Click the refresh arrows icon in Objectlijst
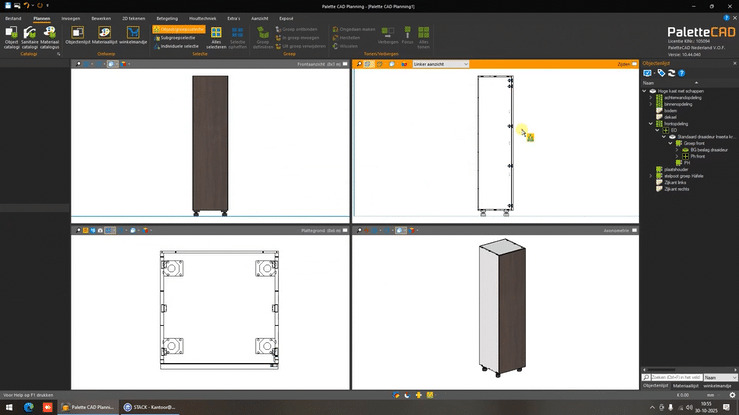Screen dimensions: 739x415 pos(671,73)
